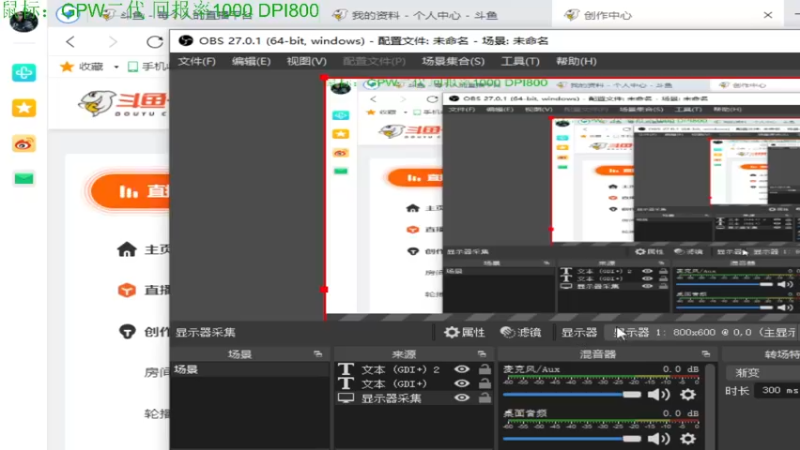Viewport: 800px width, 450px height.
Task: Hide the 文本 (GDI+) 2 source
Action: 462,369
